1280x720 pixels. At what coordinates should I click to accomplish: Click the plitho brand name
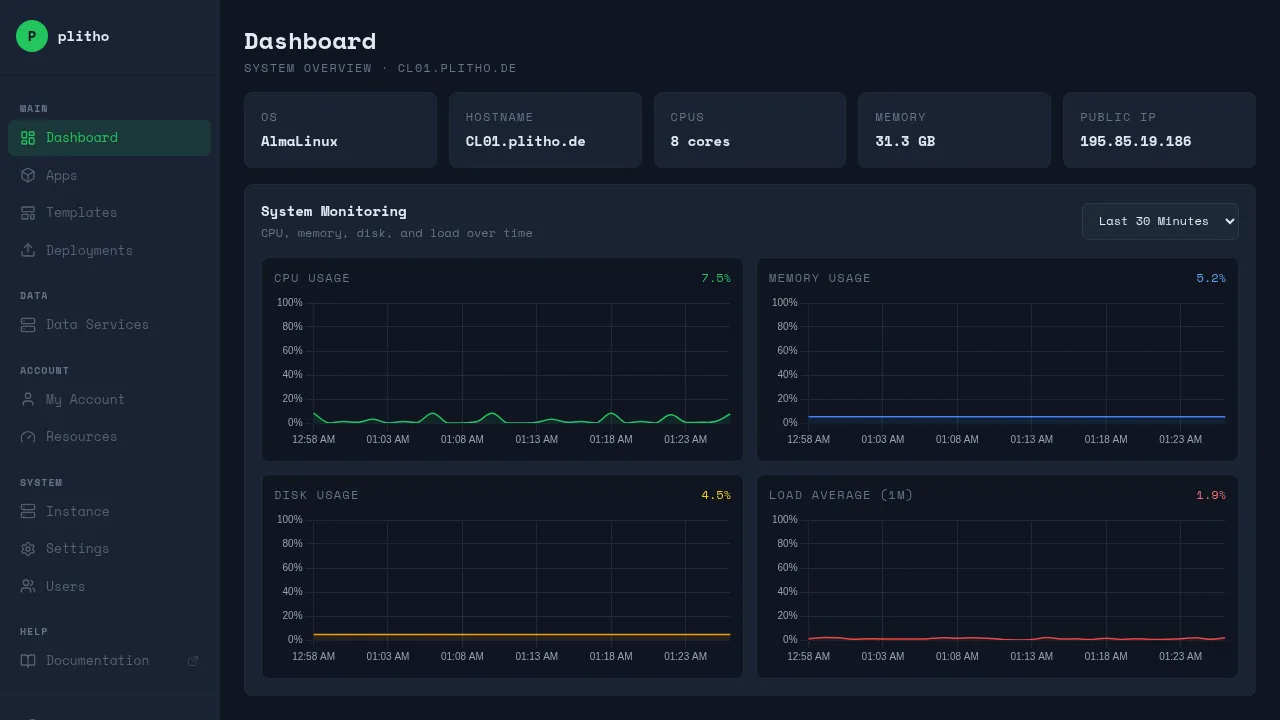click(83, 36)
